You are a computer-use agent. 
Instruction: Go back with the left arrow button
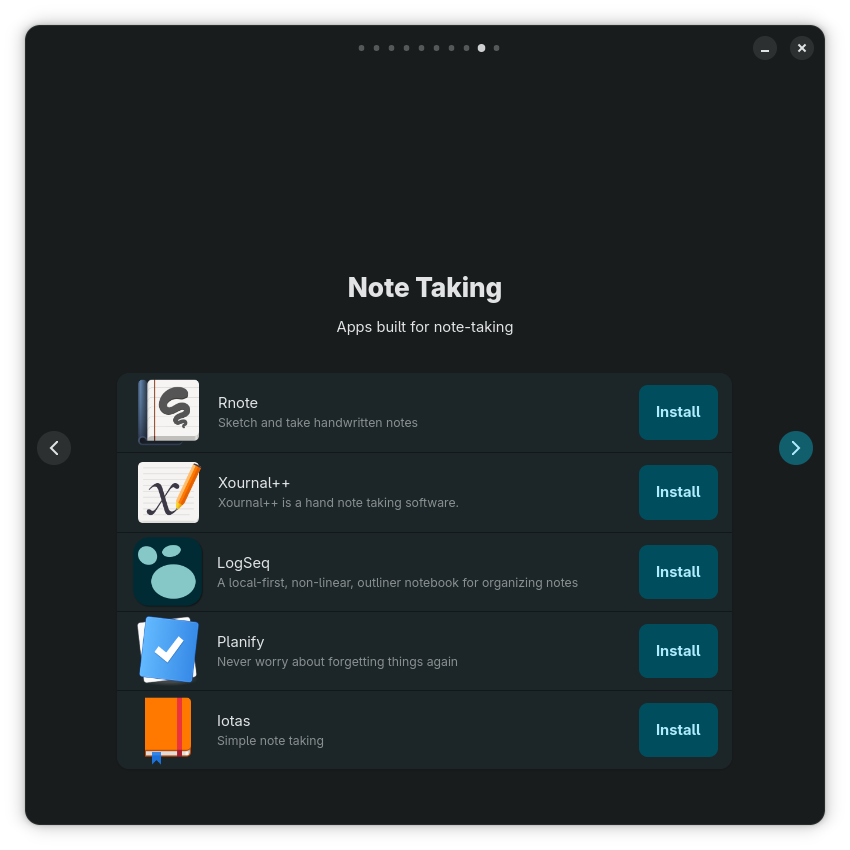54,448
